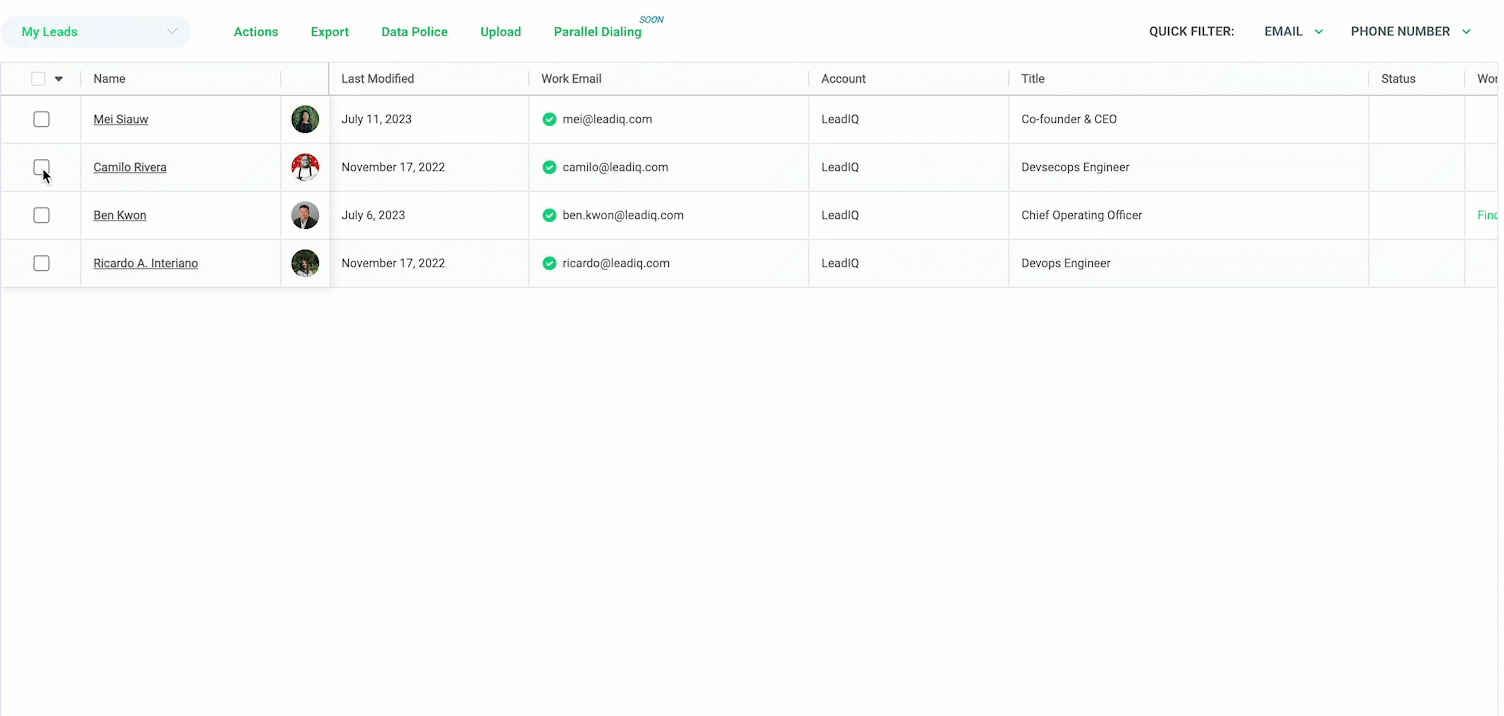Click Camilo Rivera's profile avatar

pyautogui.click(x=305, y=167)
